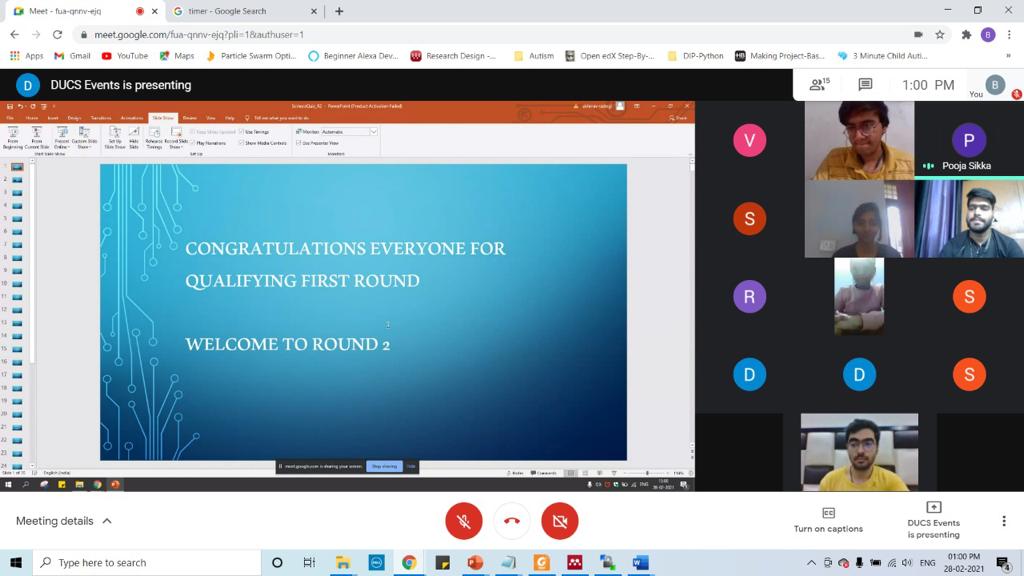Screen dimensions: 1024x576
Task: Show the hidden bookmarks overflow list
Action: pos(1008,56)
